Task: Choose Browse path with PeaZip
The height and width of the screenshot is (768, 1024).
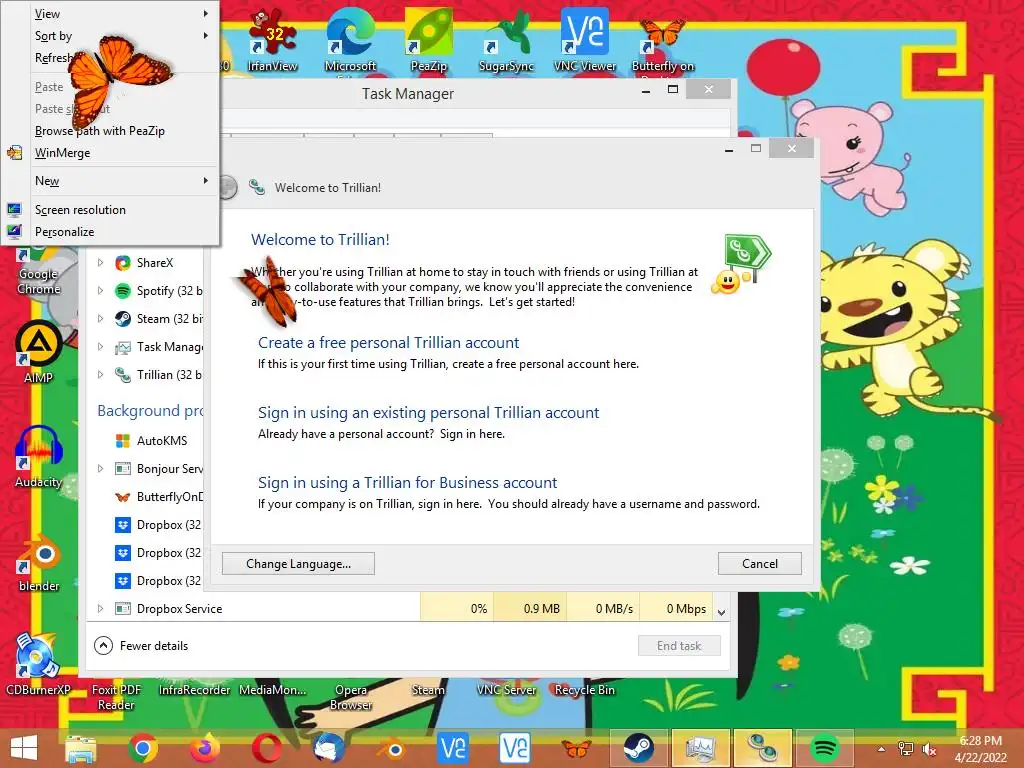Action: pyautogui.click(x=110, y=131)
